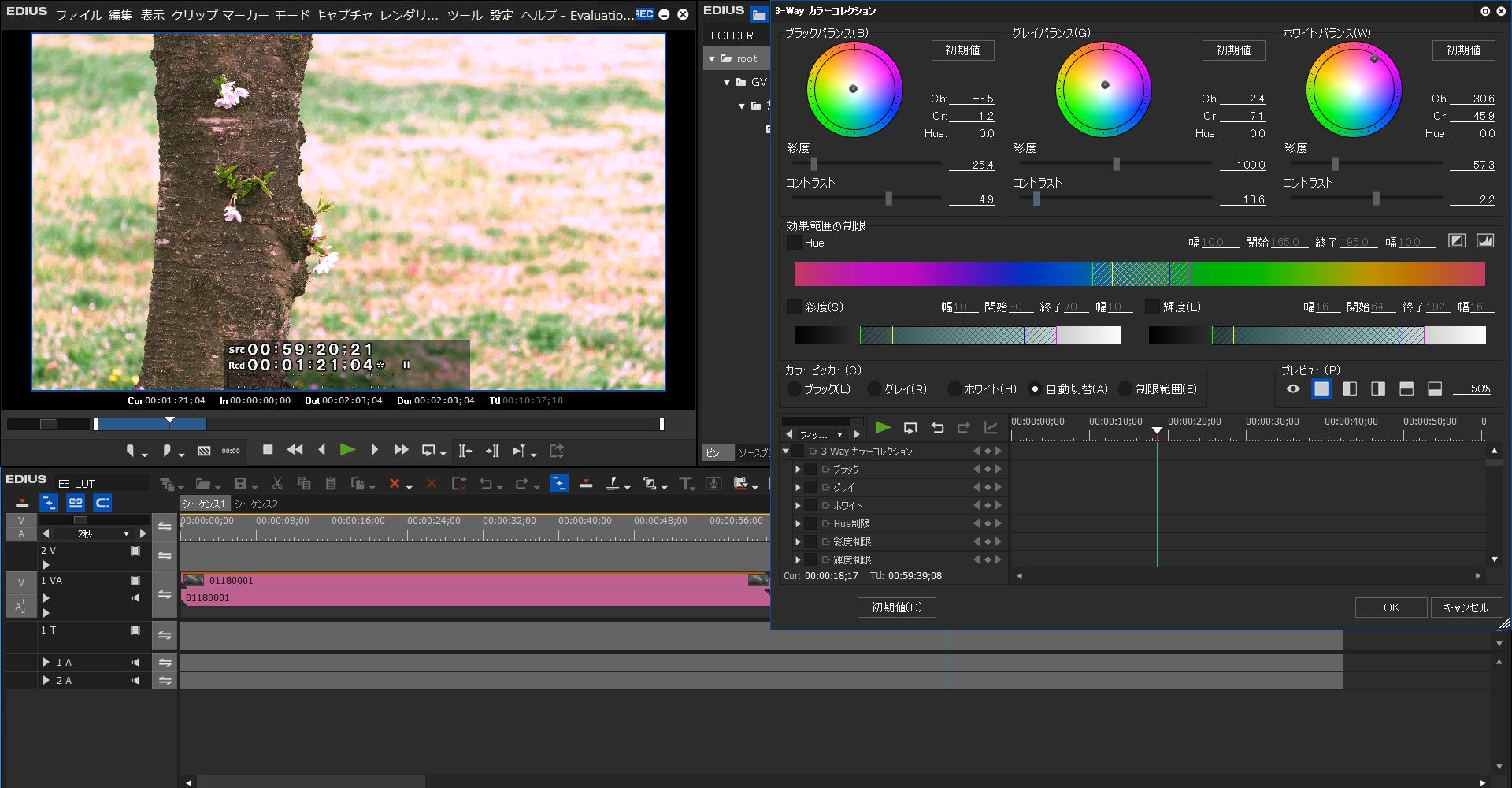This screenshot has height=788, width=1512.
Task: Click the Stop button in the player controls
Action: coord(268,450)
